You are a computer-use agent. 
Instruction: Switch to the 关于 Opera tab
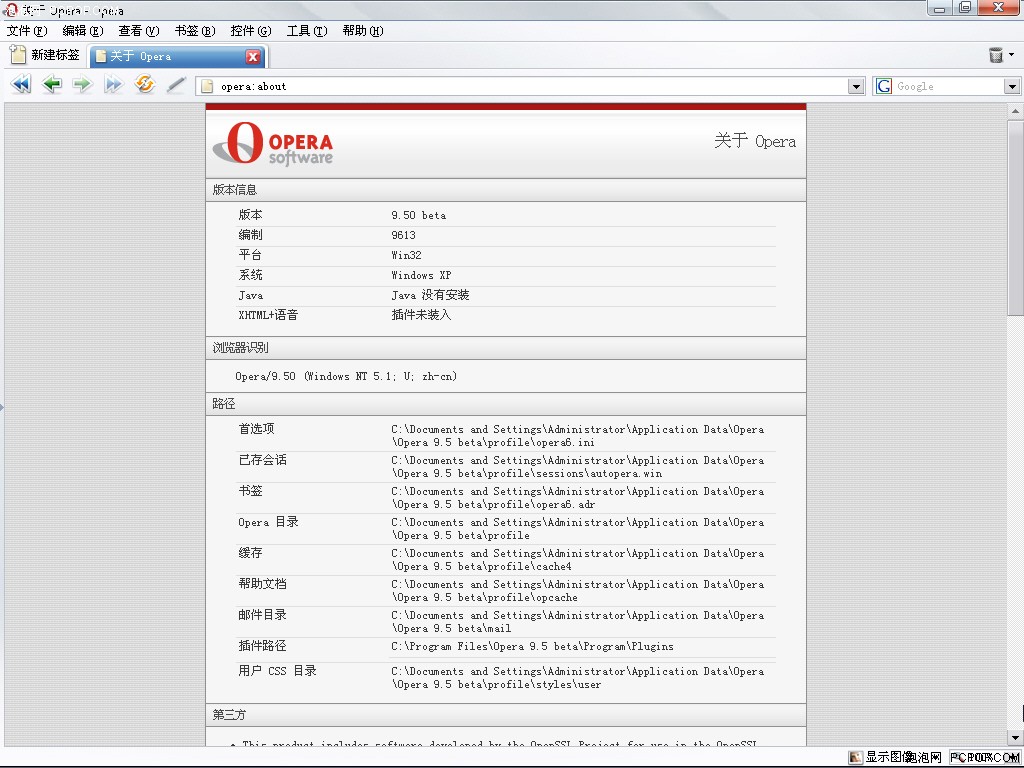click(x=178, y=56)
